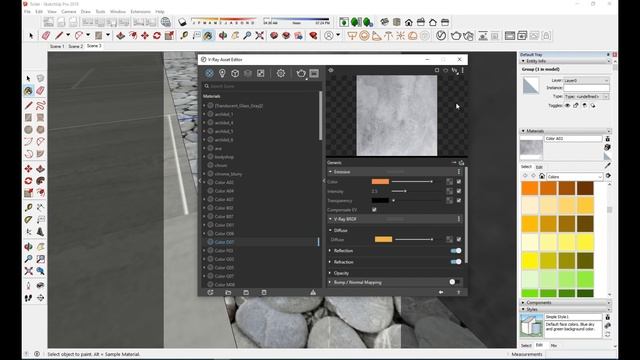This screenshot has height=360, width=640.
Task: Open the Colors library dropdown
Action: point(574,177)
